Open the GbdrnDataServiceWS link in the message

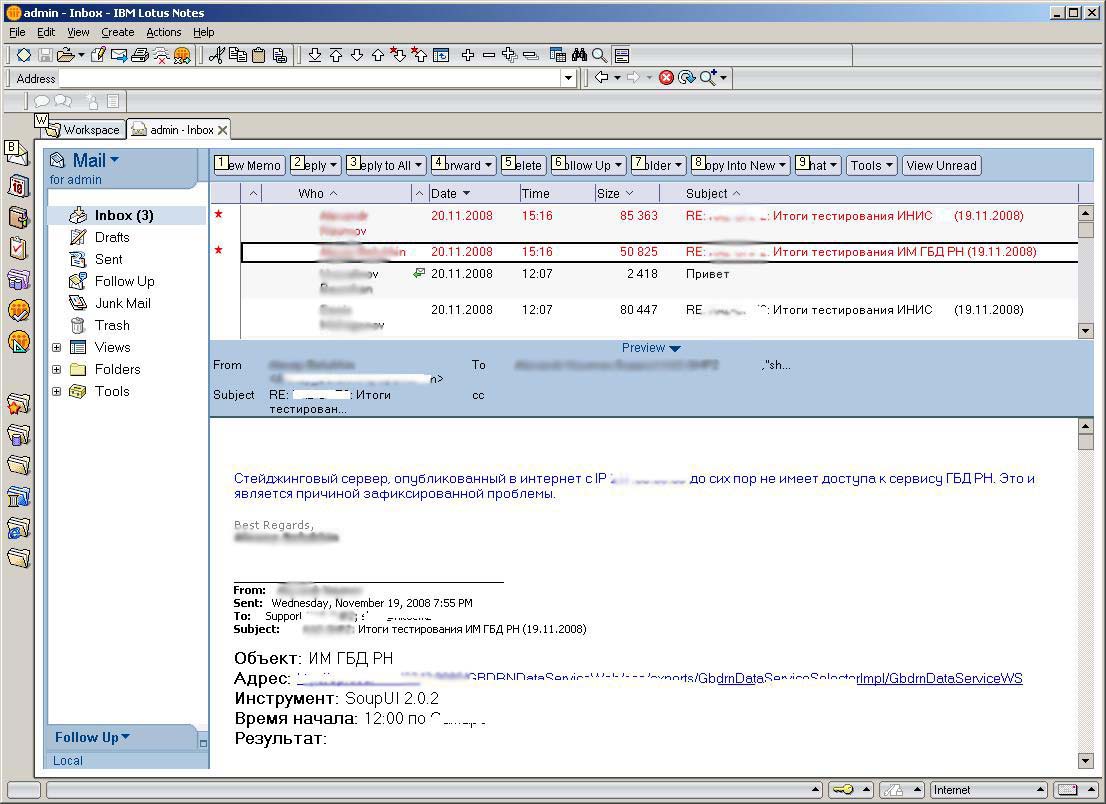pyautogui.click(x=955, y=678)
